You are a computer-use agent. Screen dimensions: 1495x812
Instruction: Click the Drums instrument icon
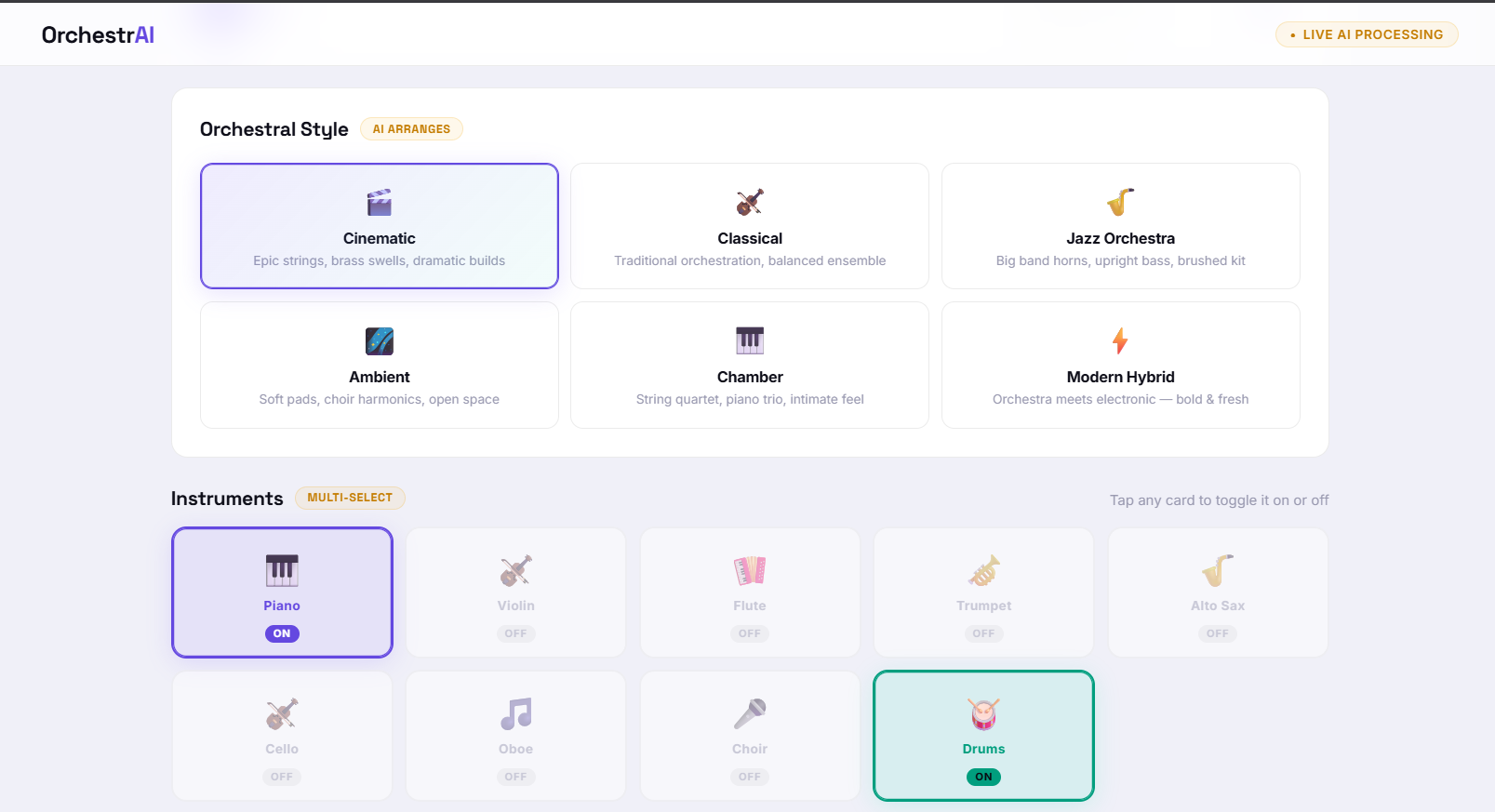tap(984, 713)
